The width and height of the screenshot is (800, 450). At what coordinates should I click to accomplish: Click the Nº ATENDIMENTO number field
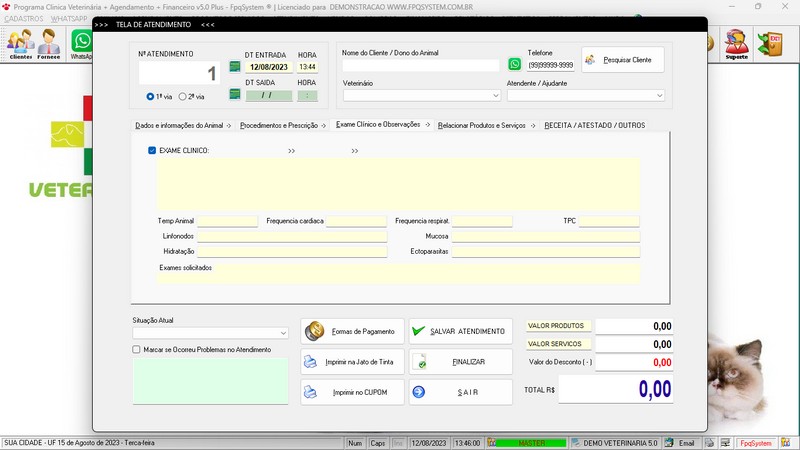[x=179, y=73]
